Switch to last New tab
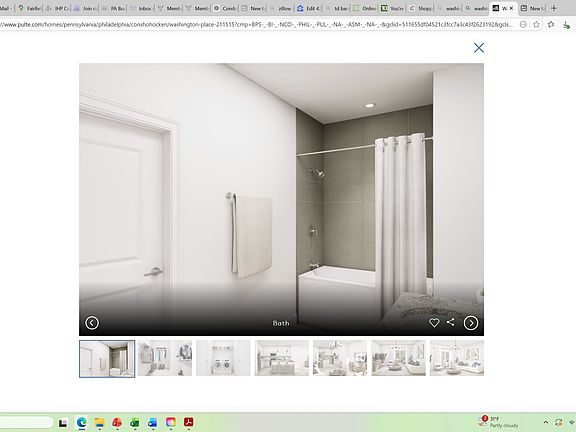The width and height of the screenshot is (576, 432). coord(532,8)
